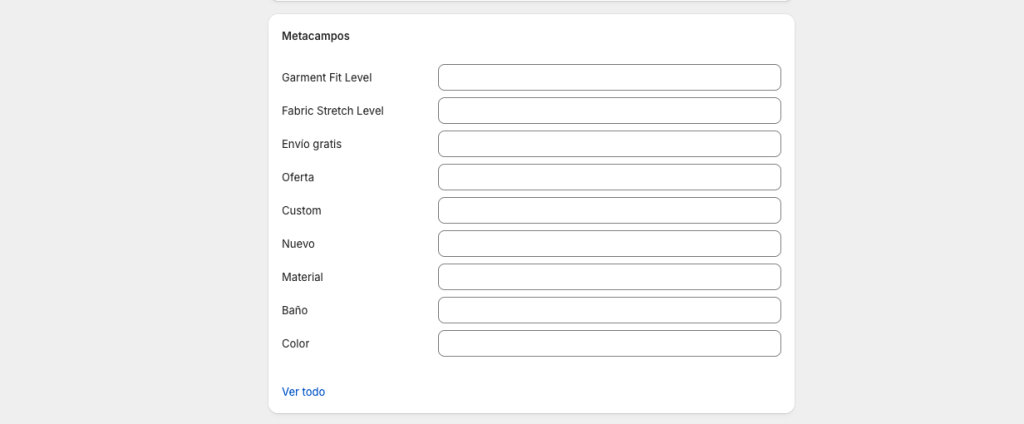Select the Envío gratis input field
Image resolution: width=1024 pixels, height=424 pixels.
point(609,144)
